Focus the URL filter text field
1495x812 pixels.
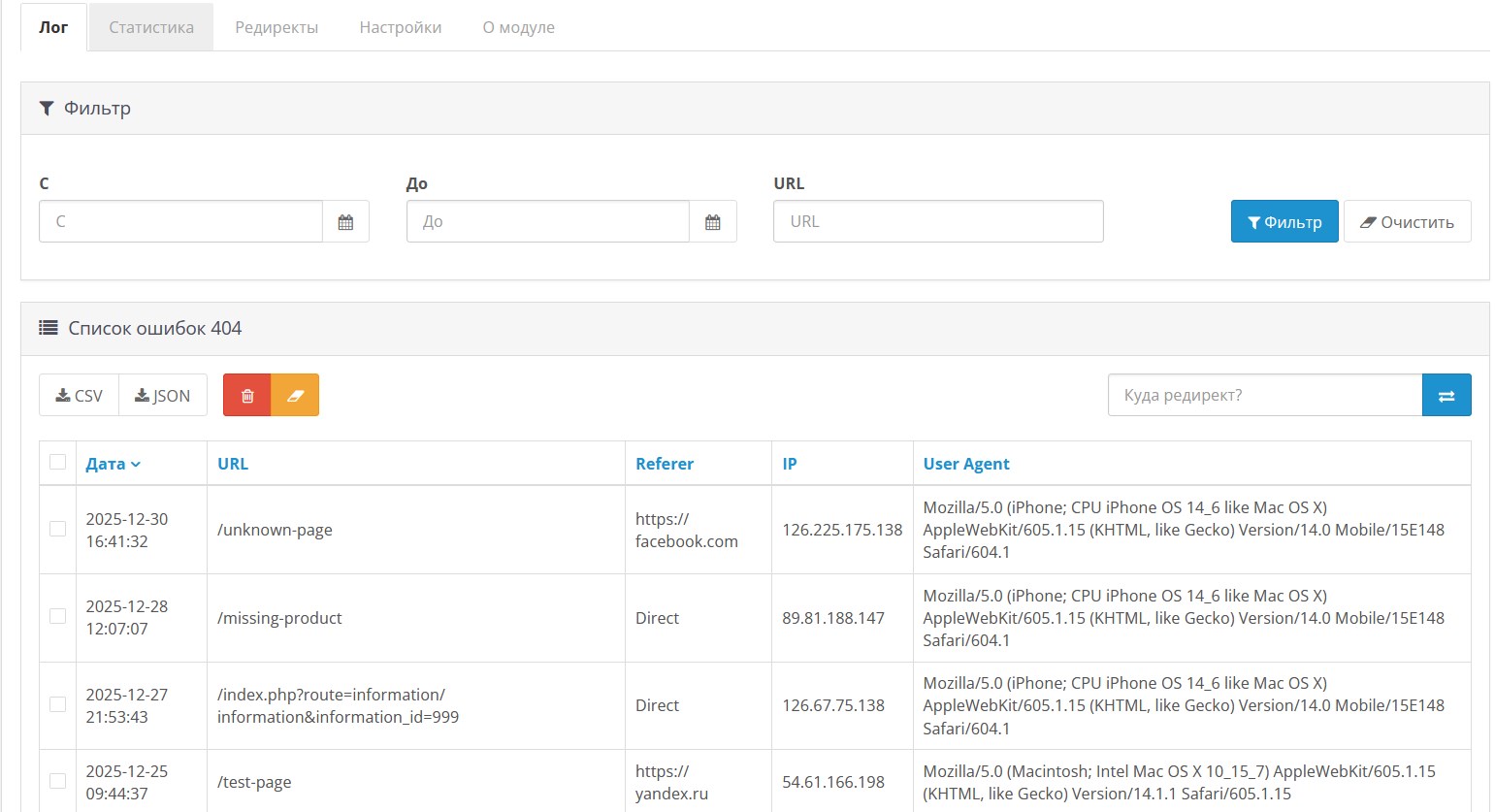(x=937, y=222)
